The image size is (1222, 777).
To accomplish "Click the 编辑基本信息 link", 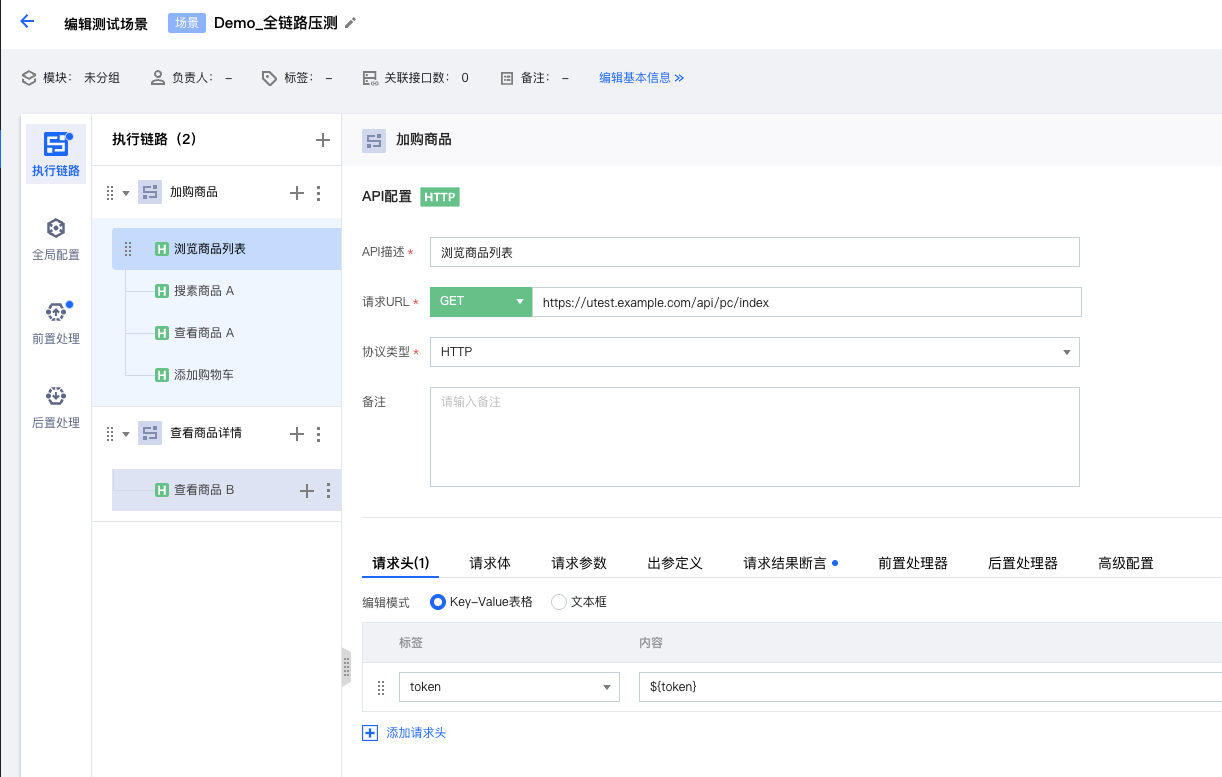I will [641, 77].
